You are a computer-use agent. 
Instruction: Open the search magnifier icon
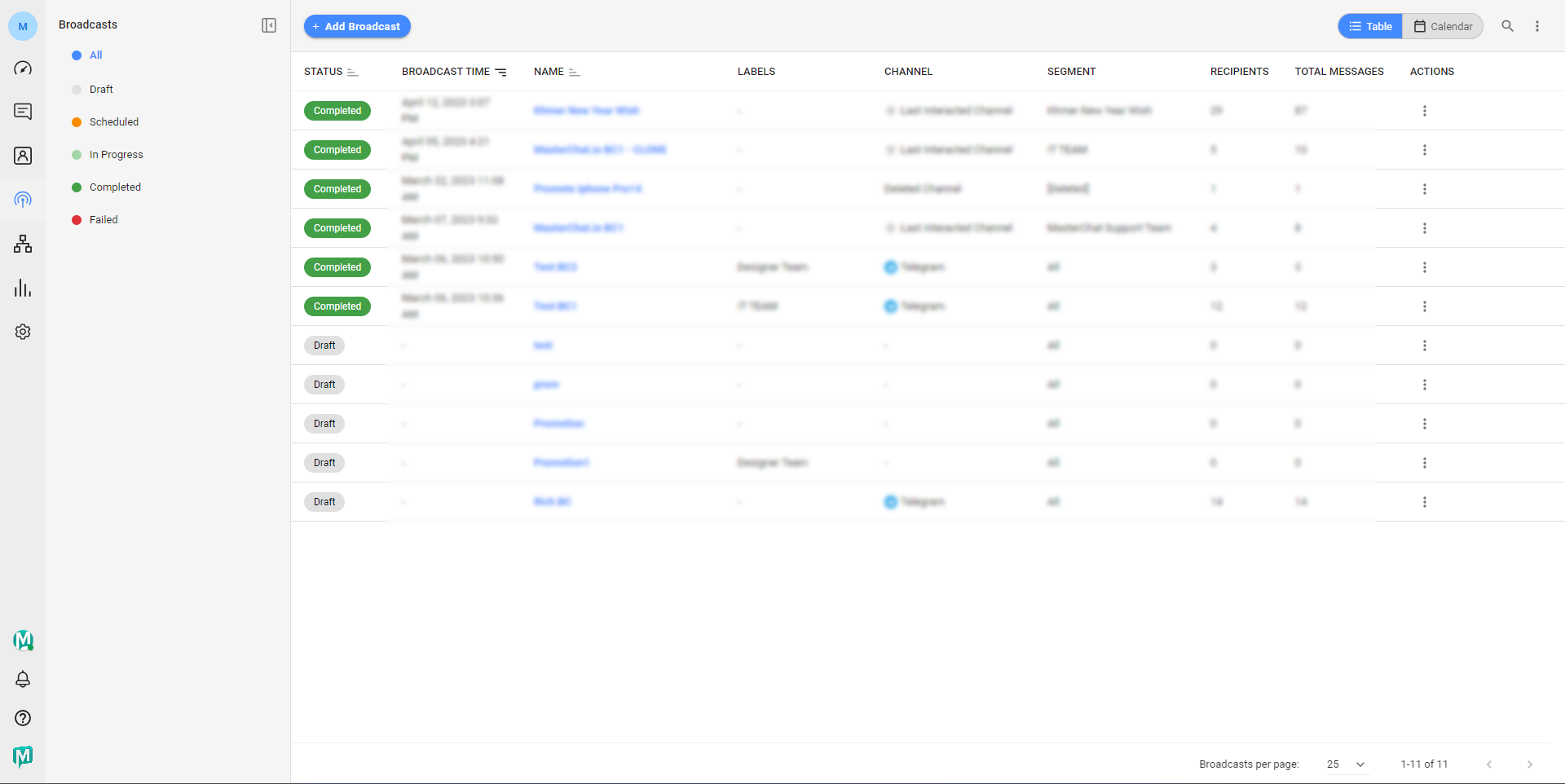(1508, 26)
